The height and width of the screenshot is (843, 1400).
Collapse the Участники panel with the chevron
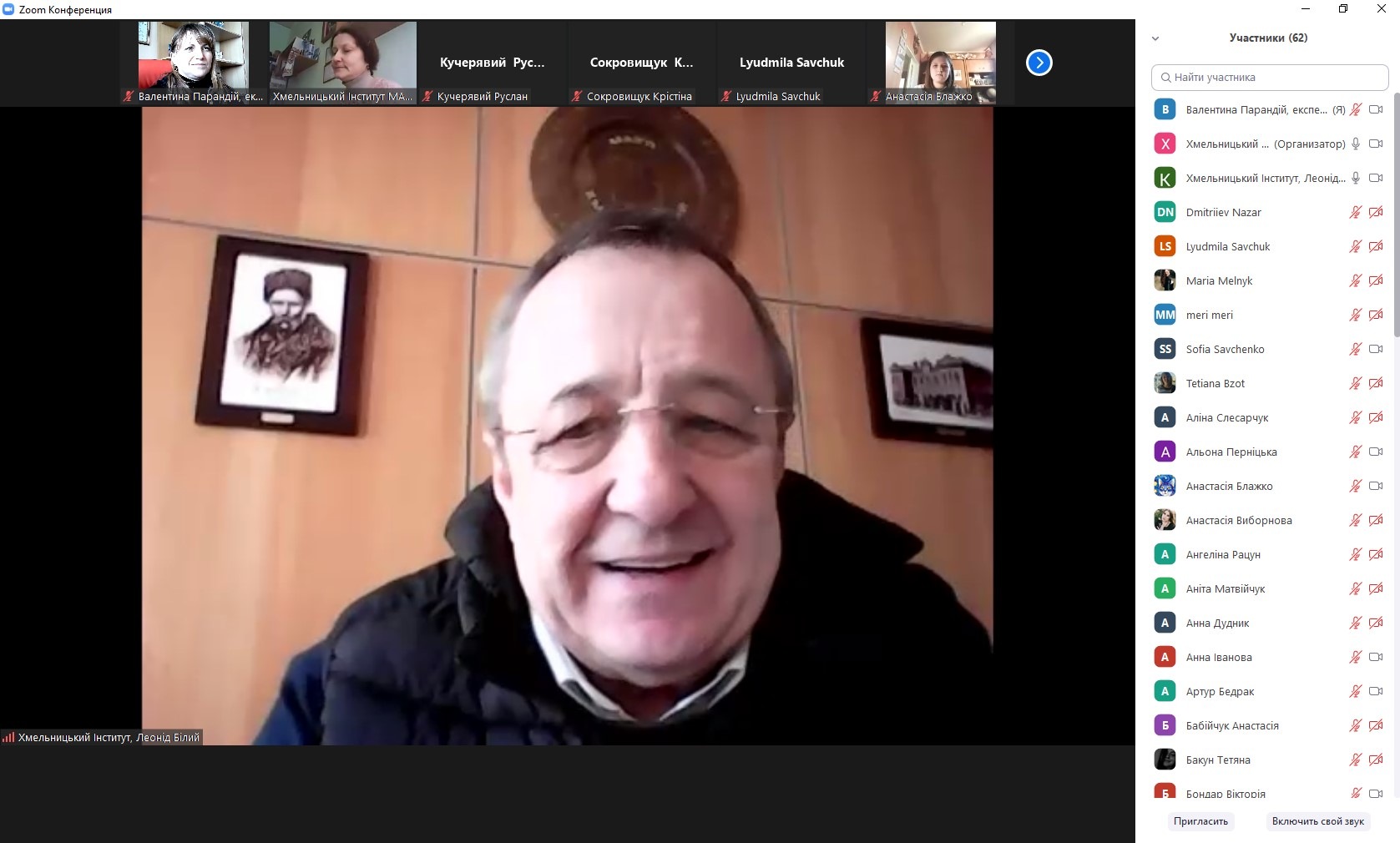coord(1155,38)
